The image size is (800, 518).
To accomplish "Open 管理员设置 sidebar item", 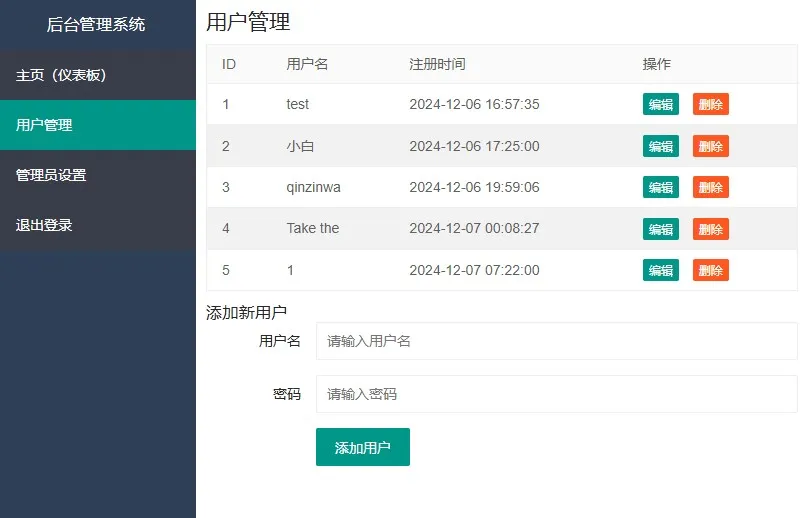I will coord(97,175).
